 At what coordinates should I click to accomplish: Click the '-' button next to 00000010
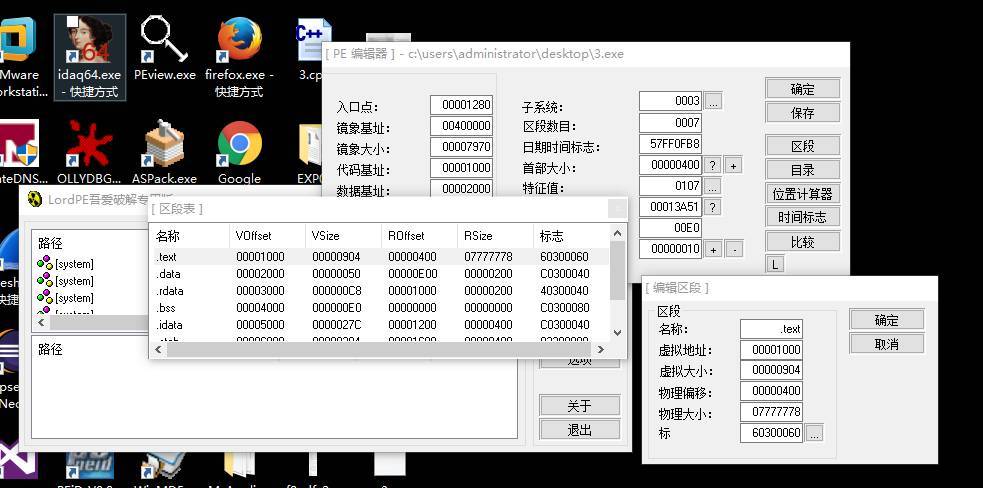[733, 249]
